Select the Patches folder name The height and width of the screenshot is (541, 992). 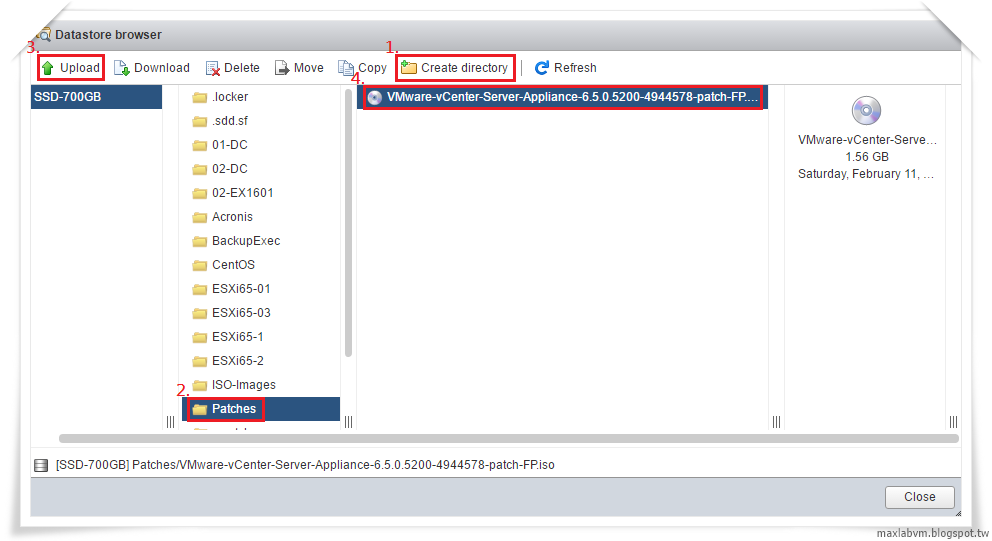(x=234, y=409)
